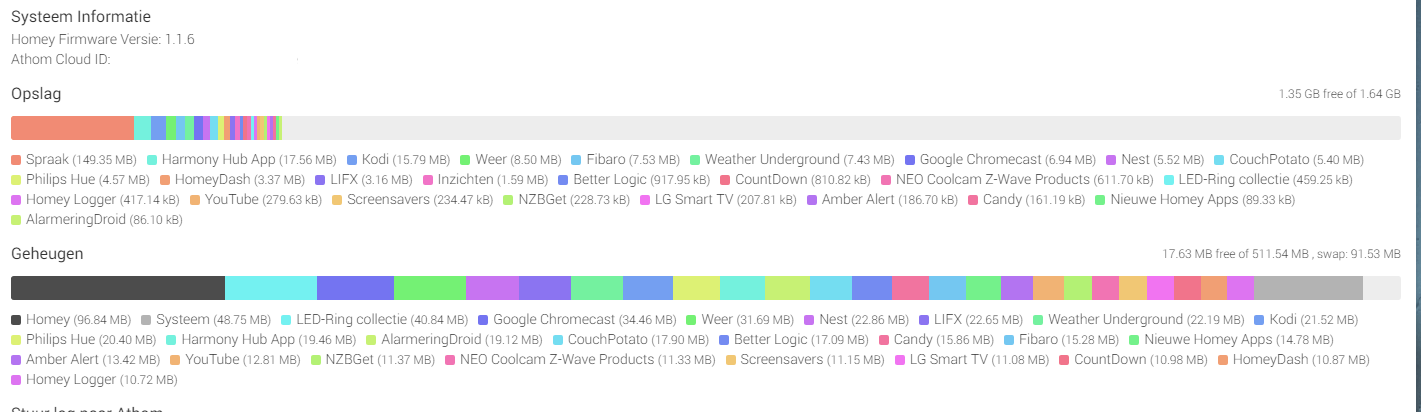Screen dimensions: 1421x412
Task: Click the AlarmeringDroid storage legend swatch
Action: pos(16,220)
